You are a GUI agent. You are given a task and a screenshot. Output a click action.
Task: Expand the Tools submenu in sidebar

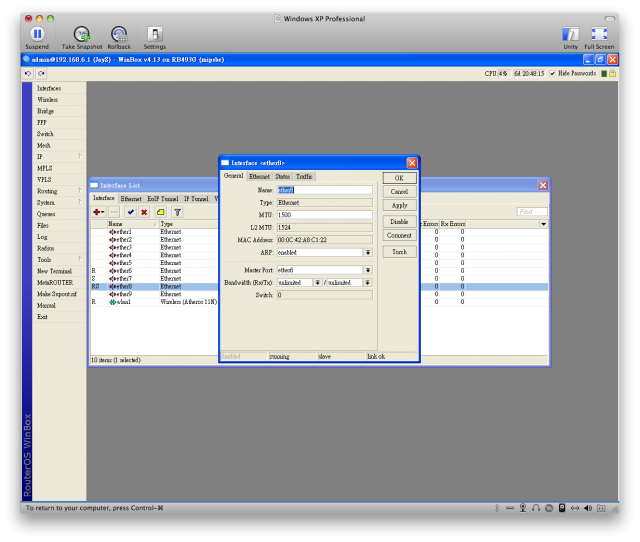tap(80, 259)
